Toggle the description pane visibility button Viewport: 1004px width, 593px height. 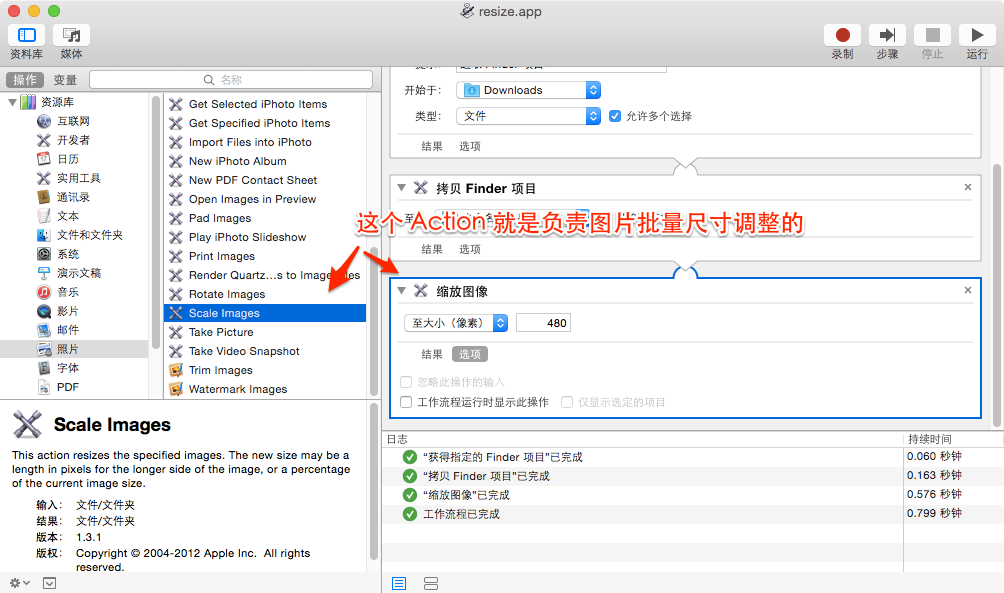49,583
